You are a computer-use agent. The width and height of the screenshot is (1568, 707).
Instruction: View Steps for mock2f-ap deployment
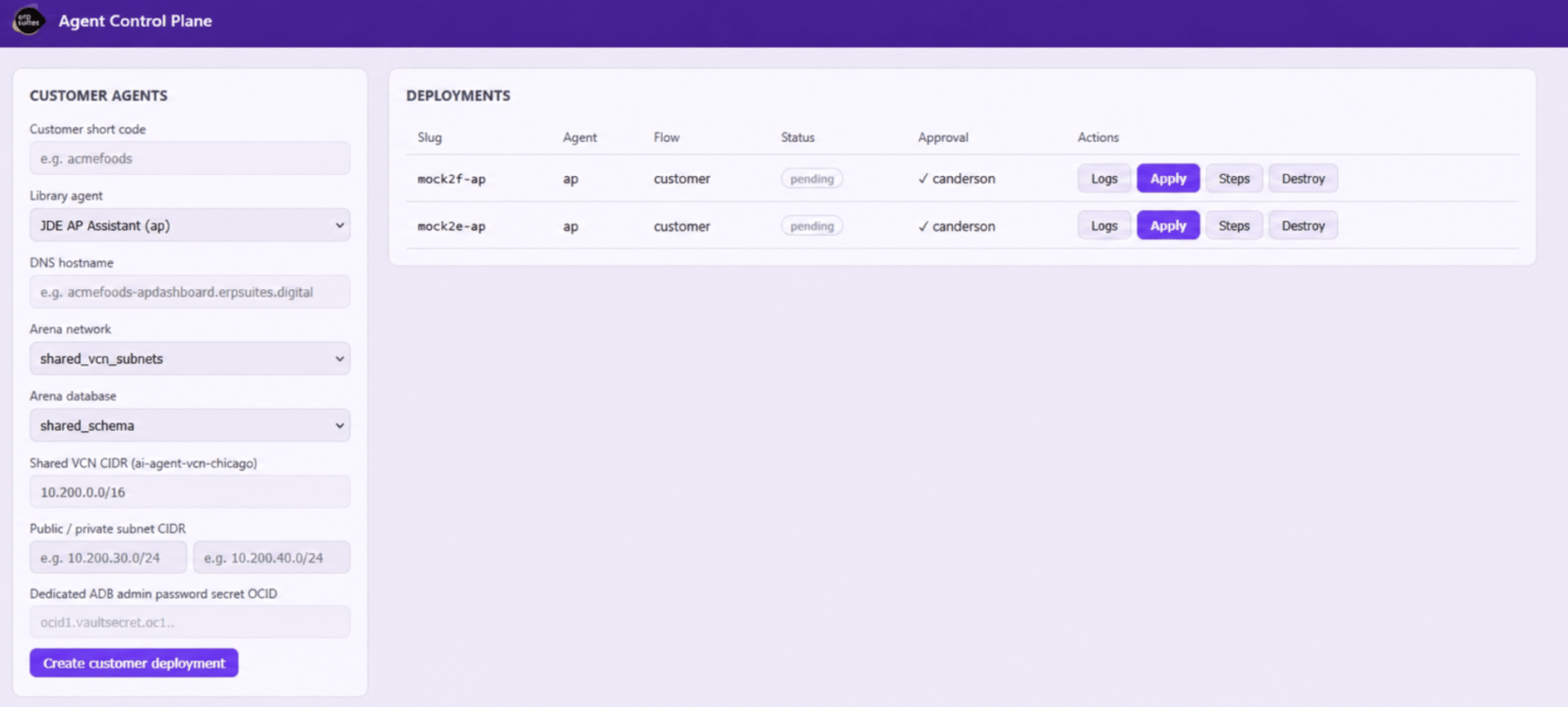click(1233, 178)
